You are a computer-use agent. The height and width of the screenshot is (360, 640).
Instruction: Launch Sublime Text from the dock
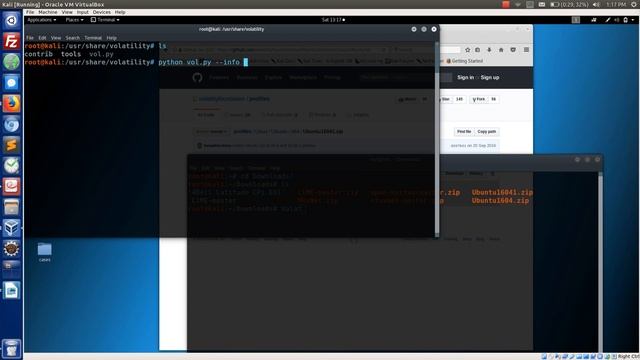coord(11,145)
